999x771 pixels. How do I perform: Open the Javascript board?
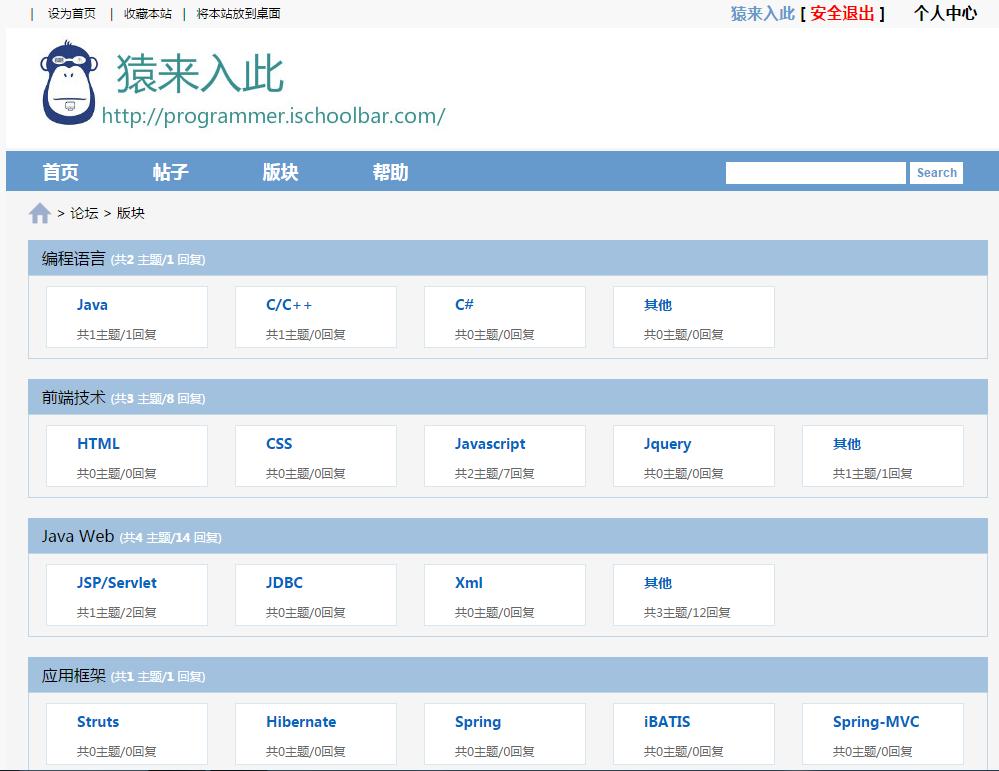(490, 444)
